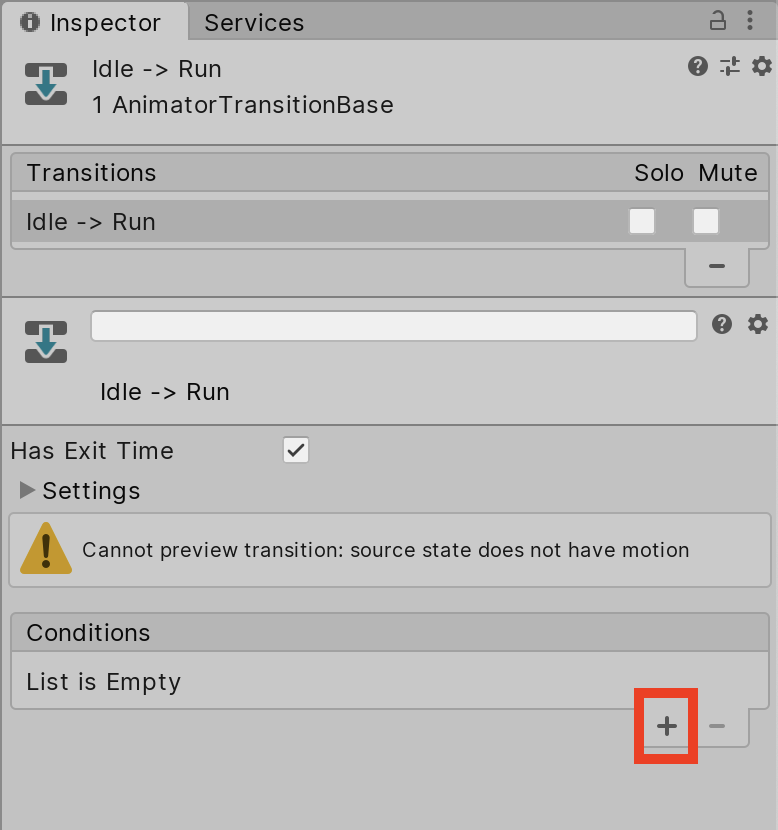Remove the selected transition with the minus

pyautogui.click(x=716, y=266)
